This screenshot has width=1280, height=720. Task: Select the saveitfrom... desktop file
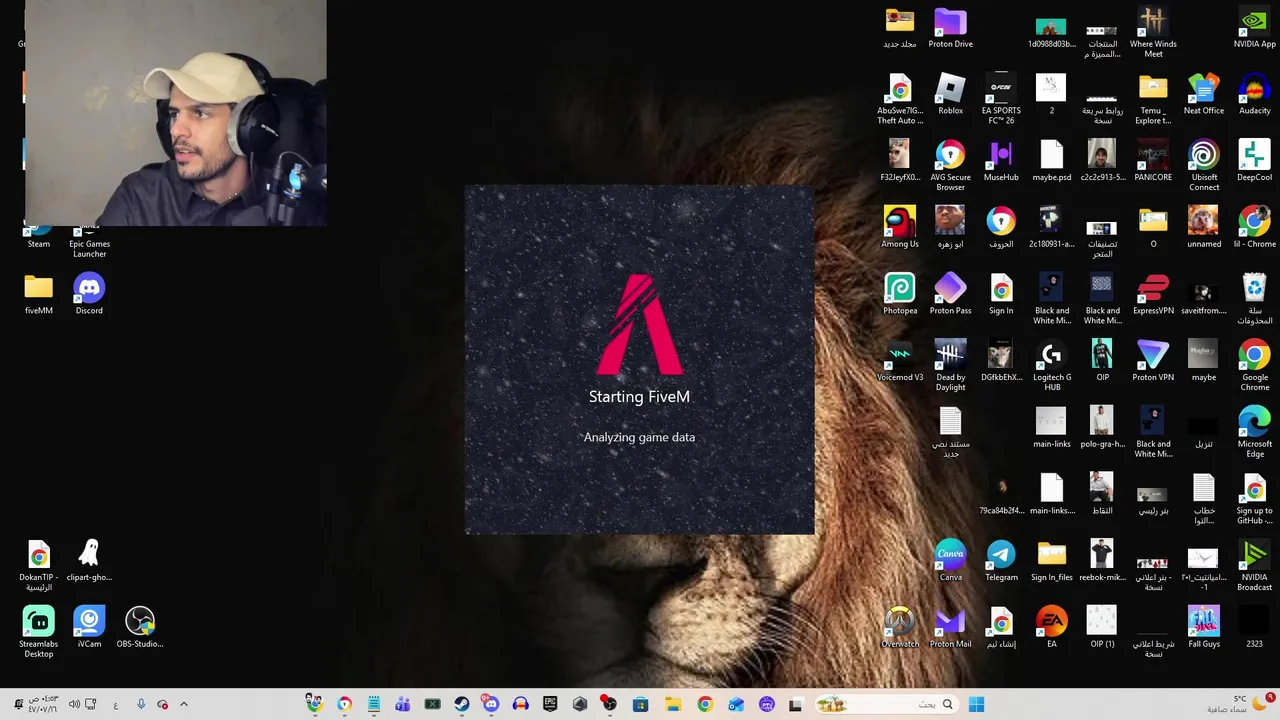tap(1204, 296)
